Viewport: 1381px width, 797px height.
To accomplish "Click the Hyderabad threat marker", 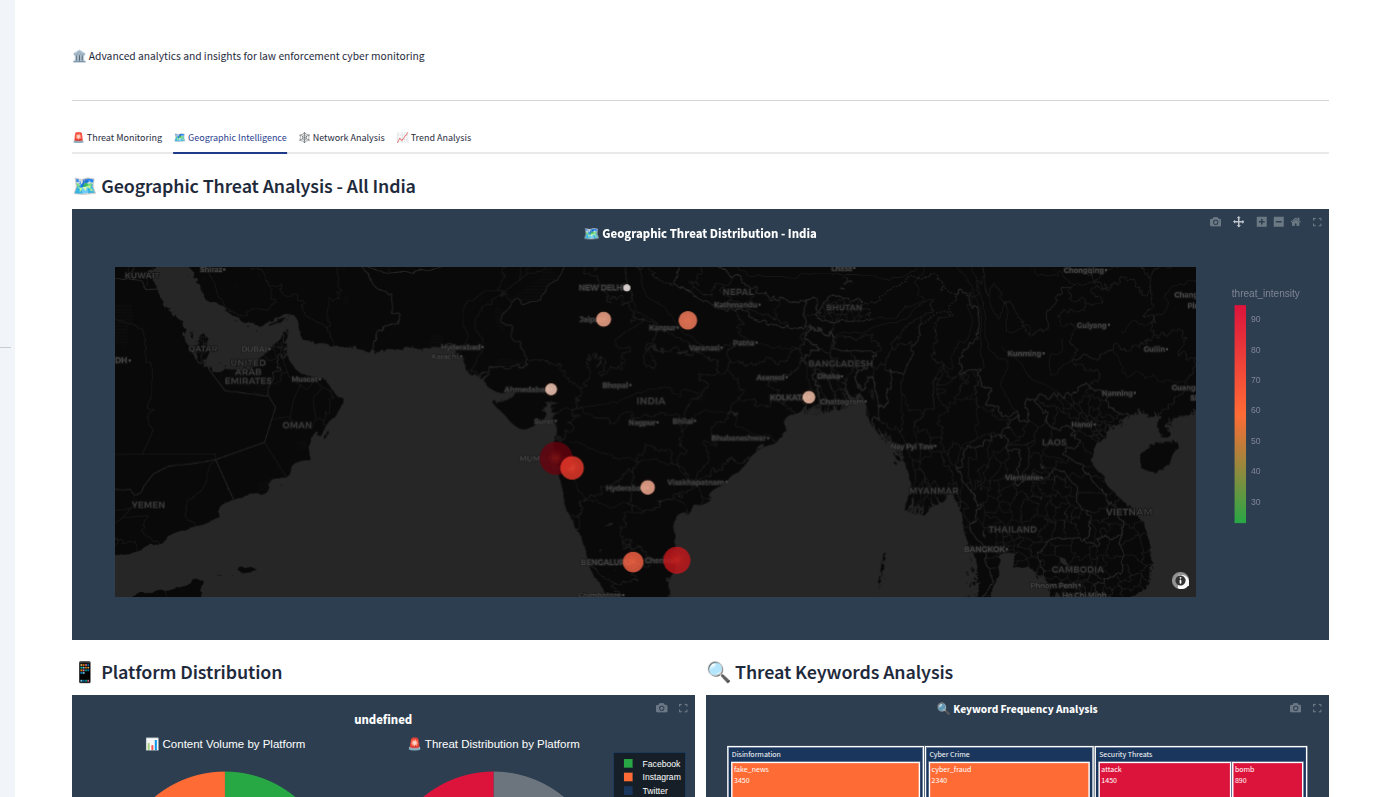I will (x=647, y=487).
